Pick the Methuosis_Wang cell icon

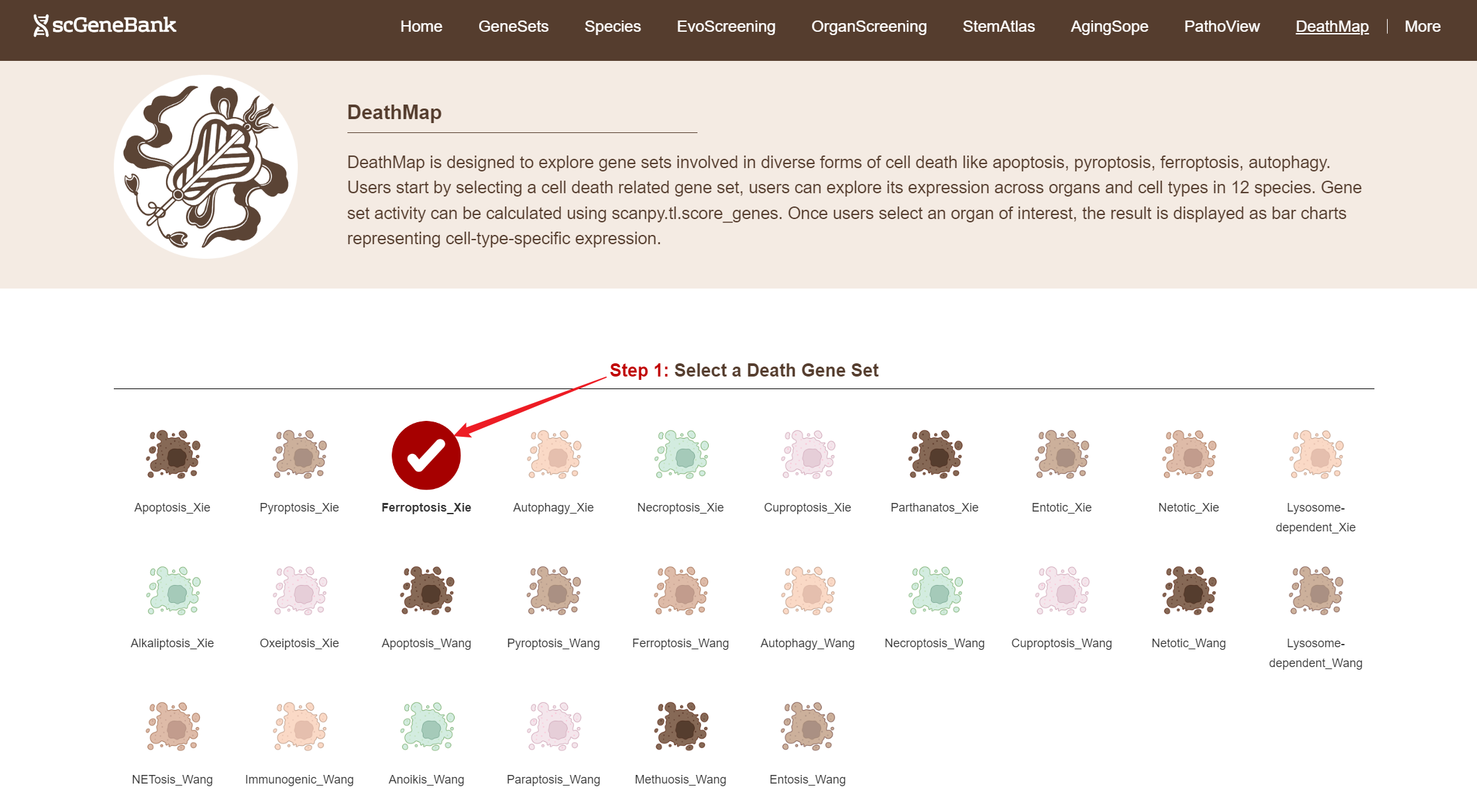click(681, 727)
